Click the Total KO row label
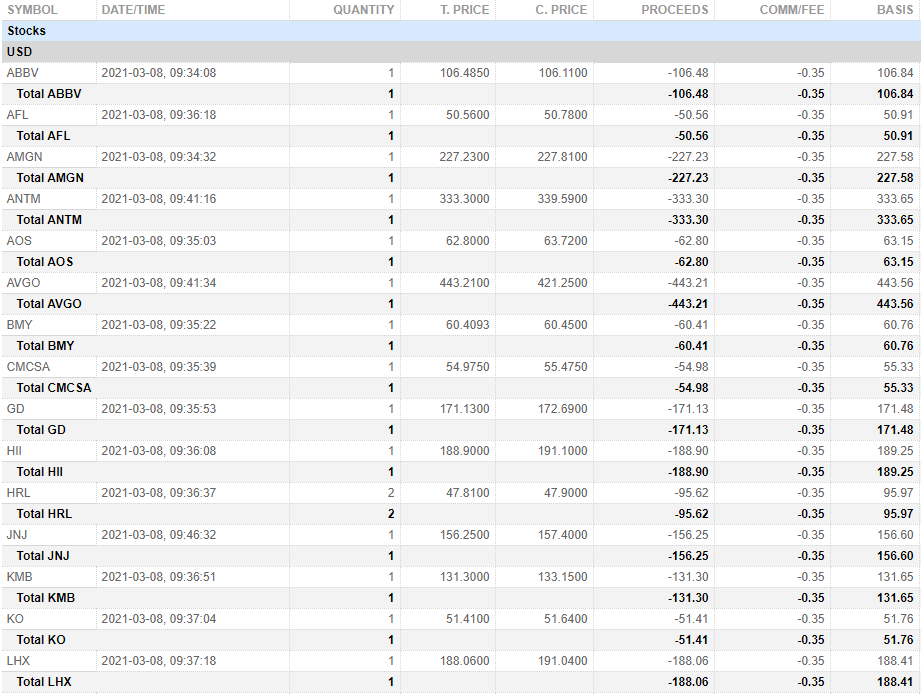 pyautogui.click(x=41, y=640)
